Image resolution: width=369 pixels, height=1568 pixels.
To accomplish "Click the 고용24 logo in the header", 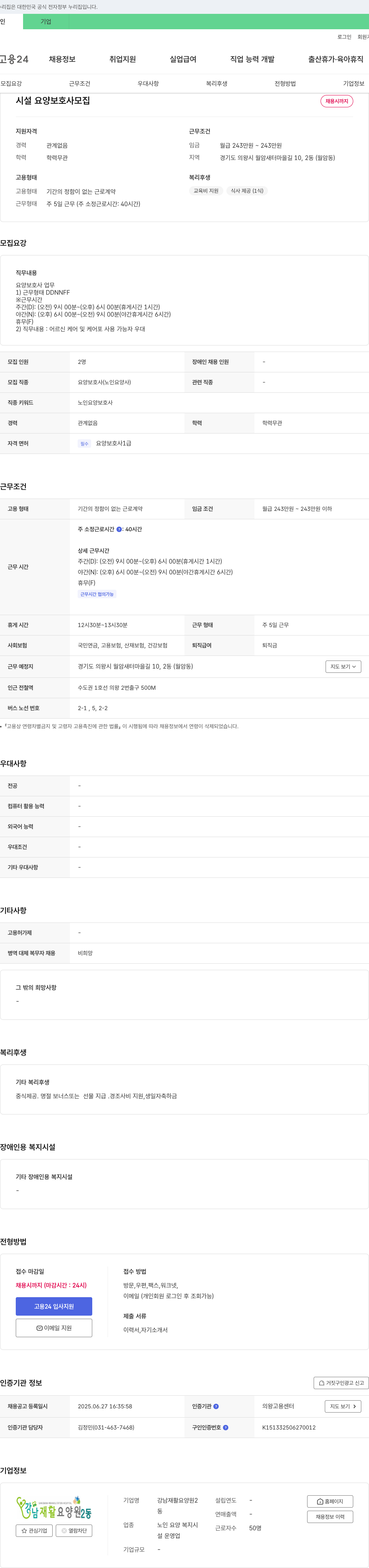I will (14, 59).
